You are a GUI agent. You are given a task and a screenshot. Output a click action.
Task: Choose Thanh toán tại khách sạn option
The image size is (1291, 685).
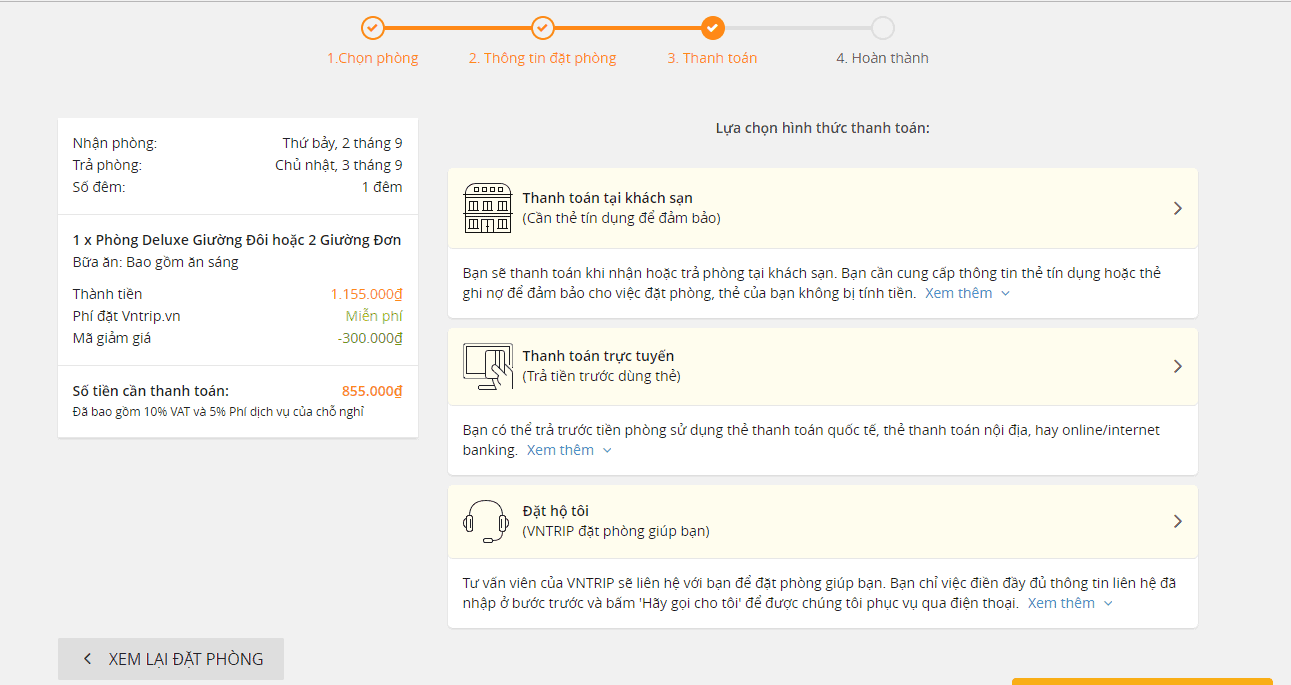click(823, 208)
